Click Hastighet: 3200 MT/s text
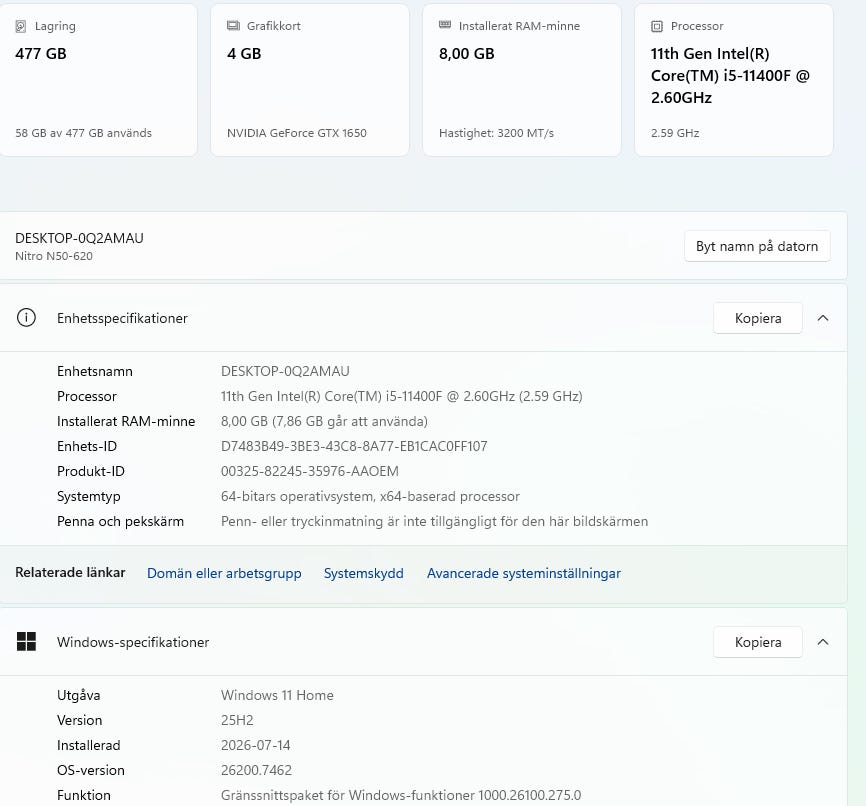Viewport: 866px width, 806px height. [496, 133]
